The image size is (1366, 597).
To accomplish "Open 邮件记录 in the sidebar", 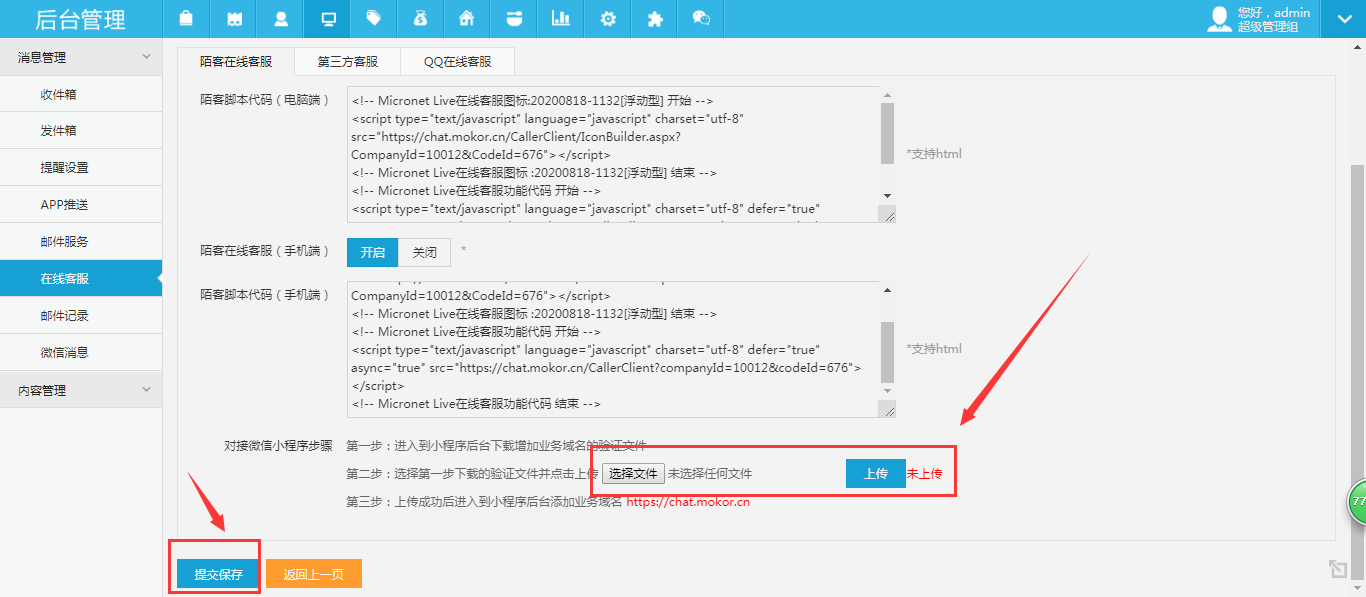I will click(81, 316).
